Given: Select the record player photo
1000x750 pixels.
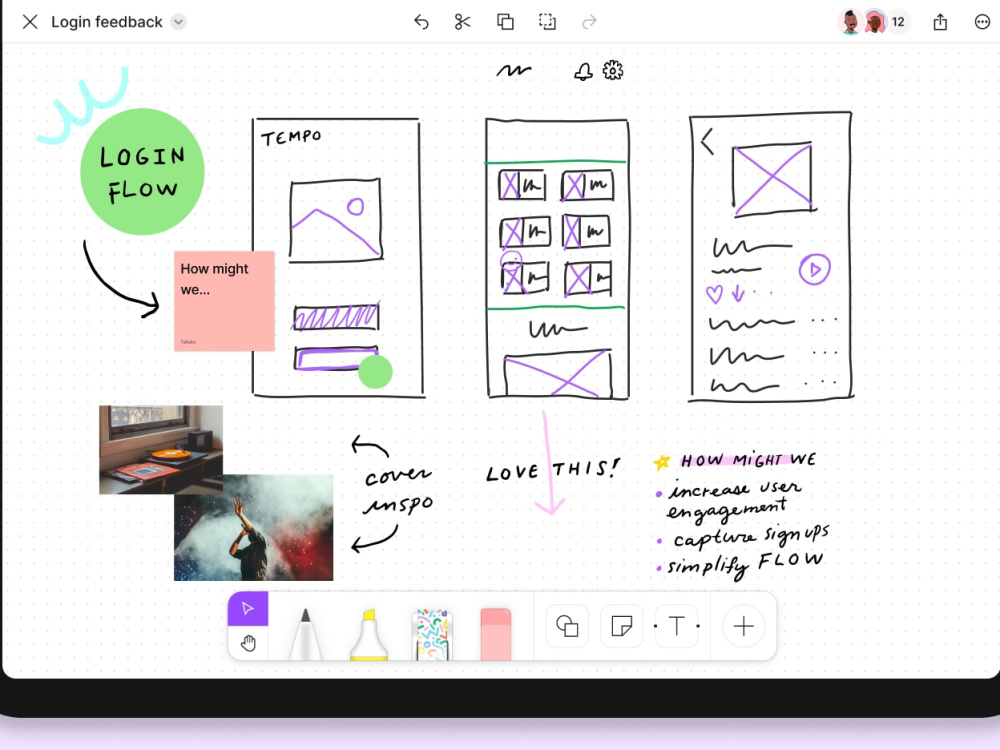Looking at the screenshot, I should (x=161, y=450).
